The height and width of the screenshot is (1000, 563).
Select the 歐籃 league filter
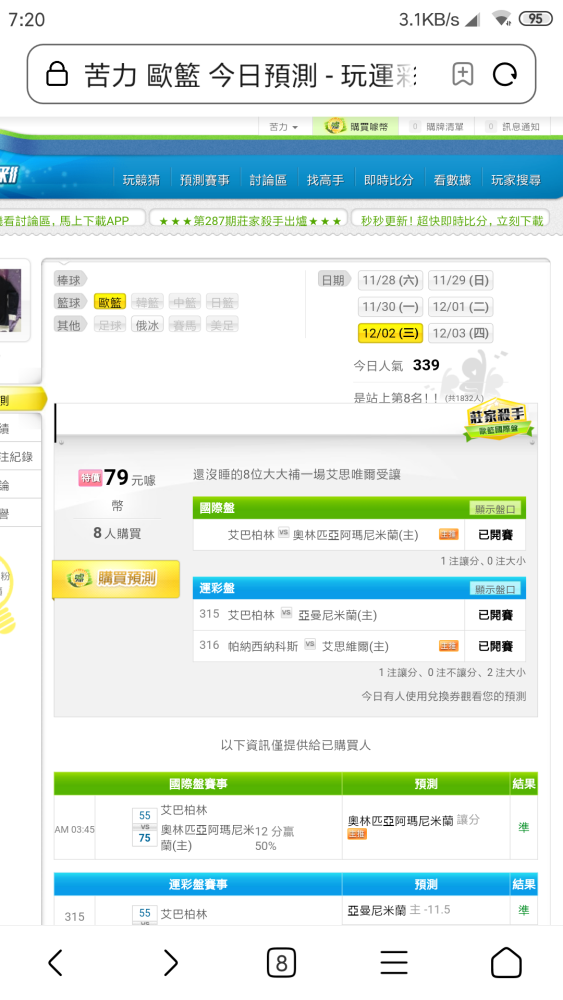tap(110, 302)
